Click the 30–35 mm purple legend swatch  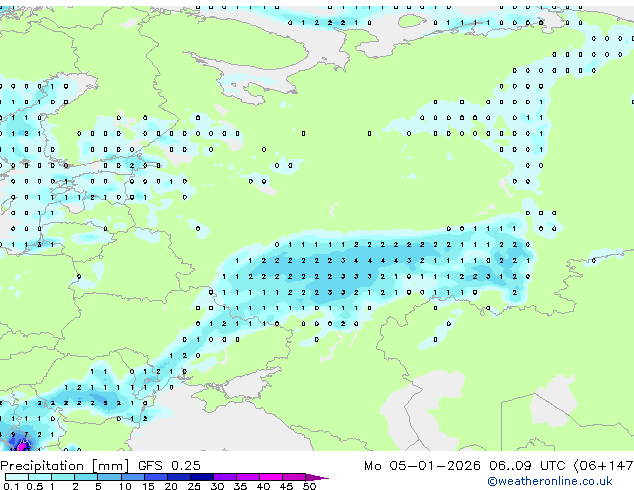pos(225,477)
